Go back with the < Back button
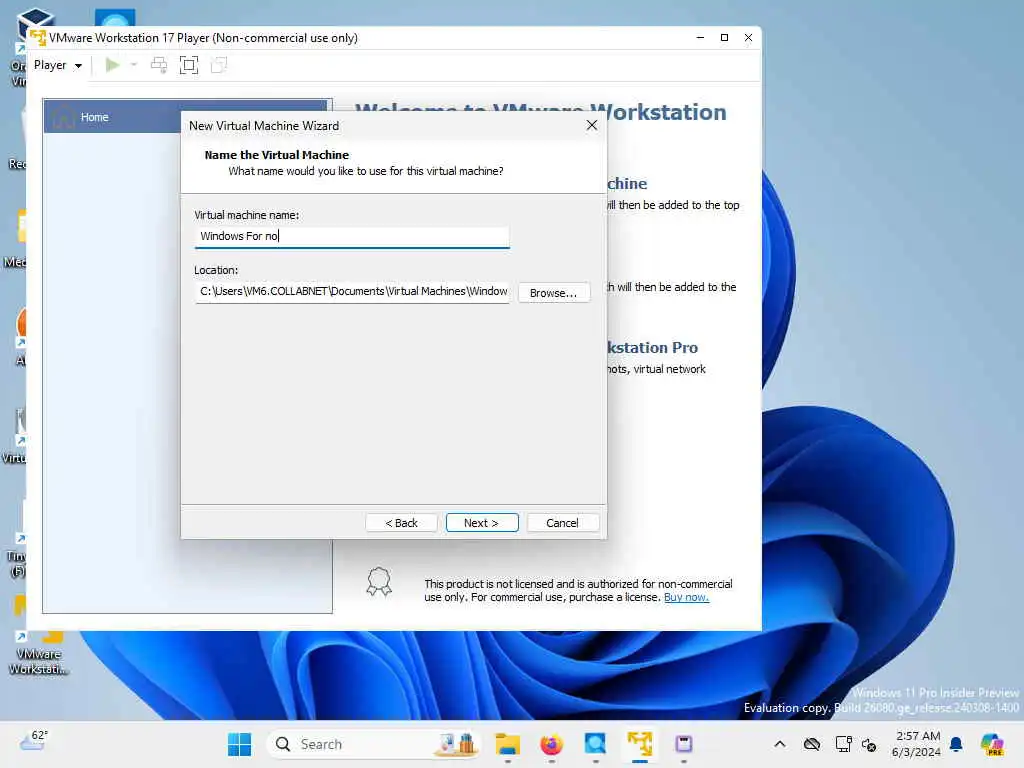 401,523
